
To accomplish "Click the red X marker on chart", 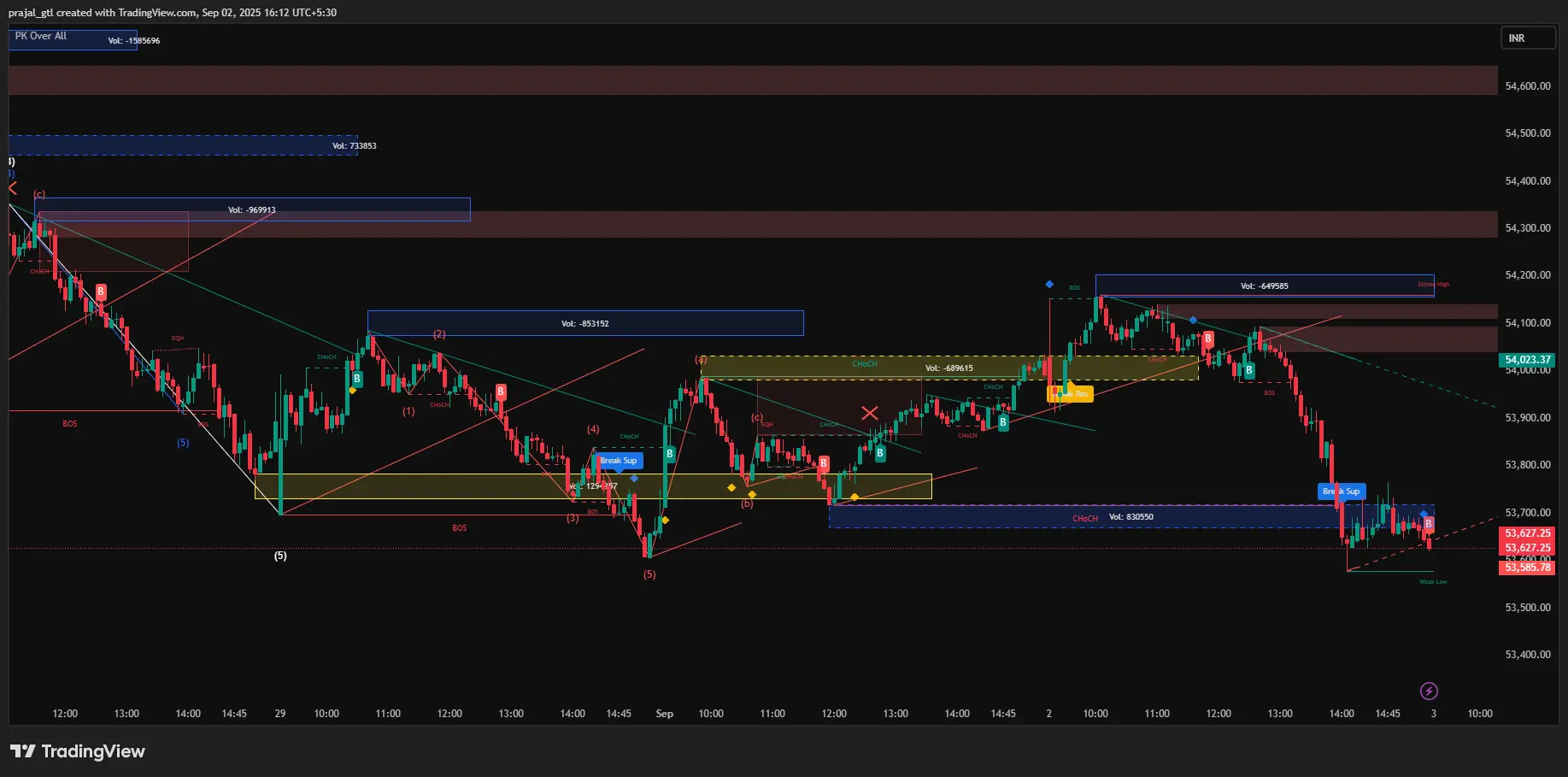I will pyautogui.click(x=870, y=414).
